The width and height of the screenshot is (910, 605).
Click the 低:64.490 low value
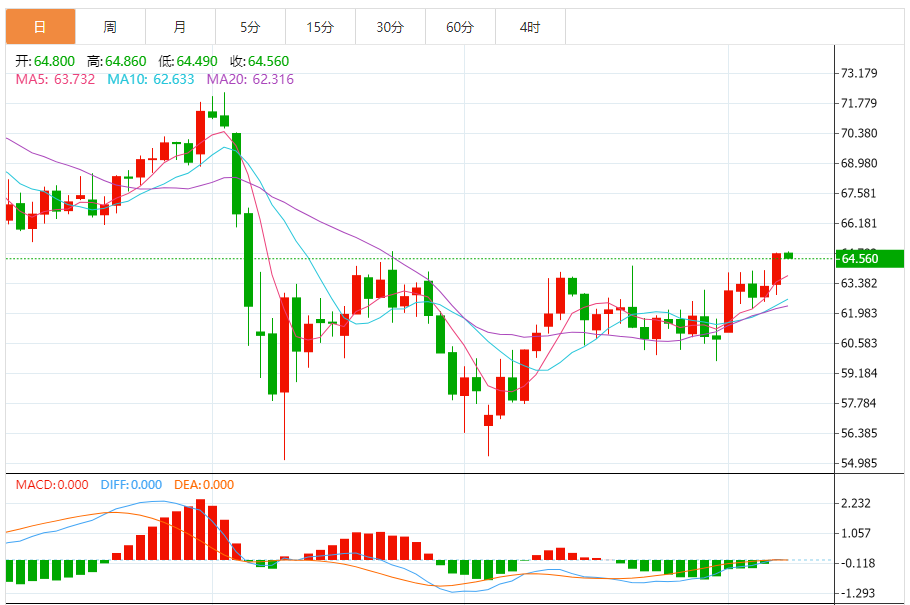(x=188, y=61)
